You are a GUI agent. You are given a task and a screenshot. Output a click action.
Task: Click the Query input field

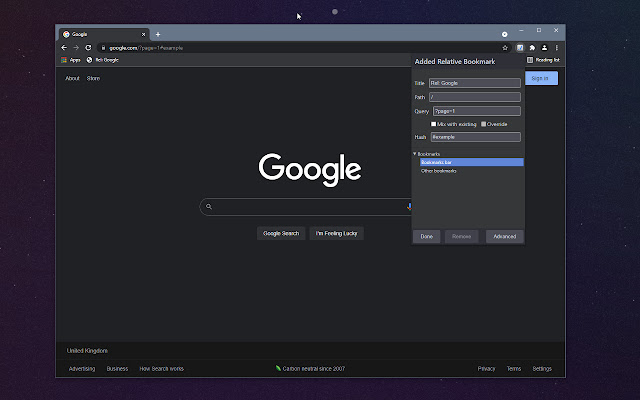point(477,111)
